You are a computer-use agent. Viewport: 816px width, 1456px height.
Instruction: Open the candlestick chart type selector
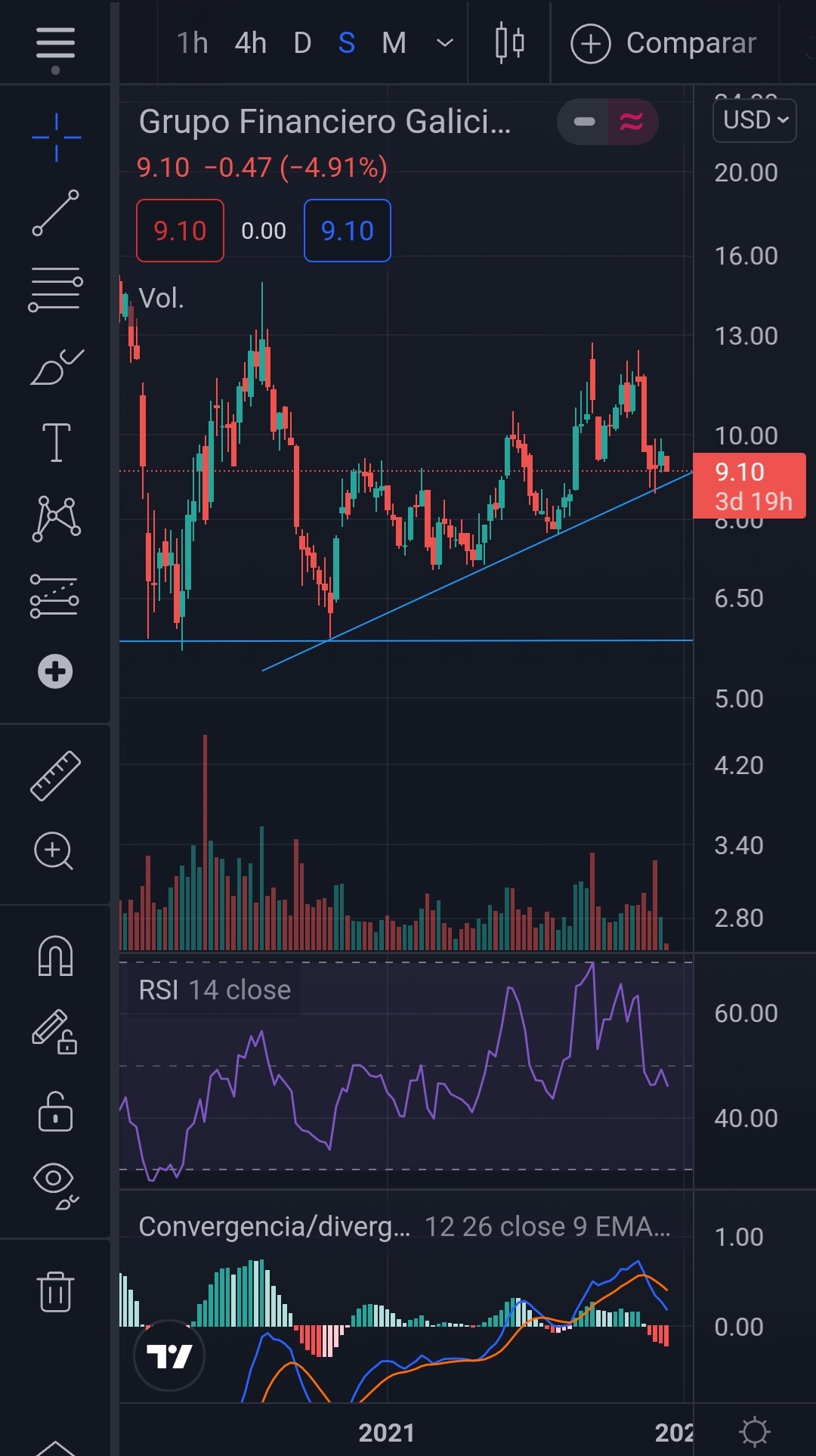click(509, 43)
